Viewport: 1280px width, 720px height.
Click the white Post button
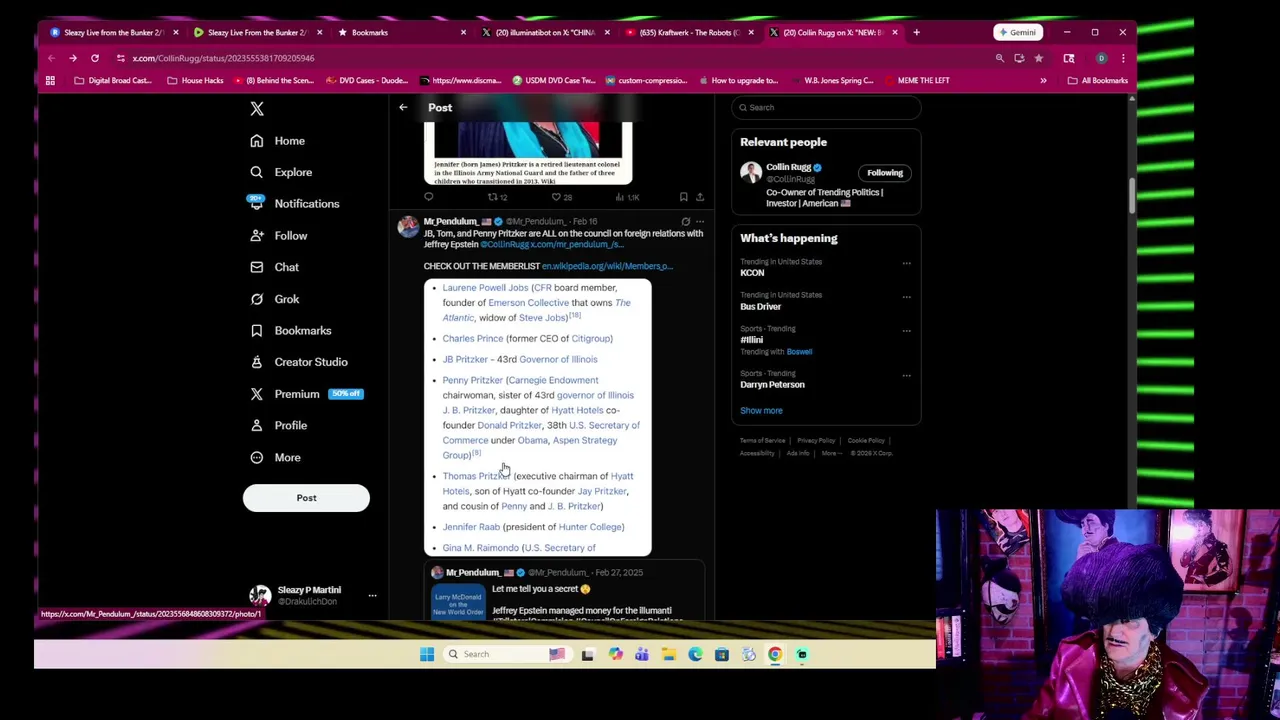306,498
